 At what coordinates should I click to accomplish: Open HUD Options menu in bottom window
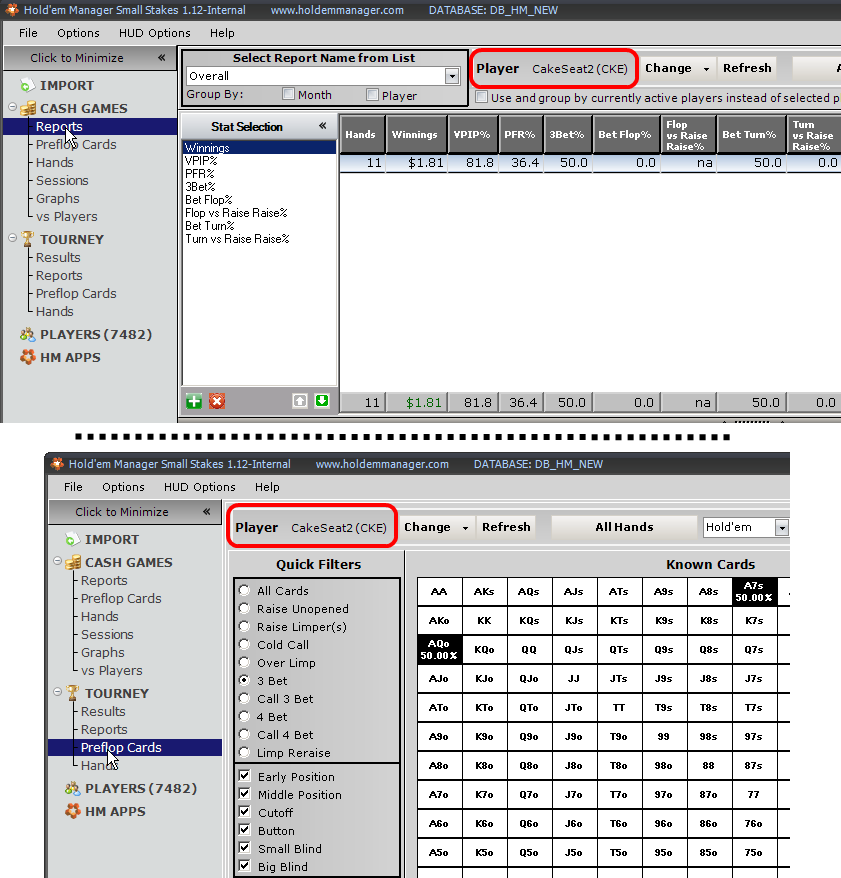pos(199,487)
